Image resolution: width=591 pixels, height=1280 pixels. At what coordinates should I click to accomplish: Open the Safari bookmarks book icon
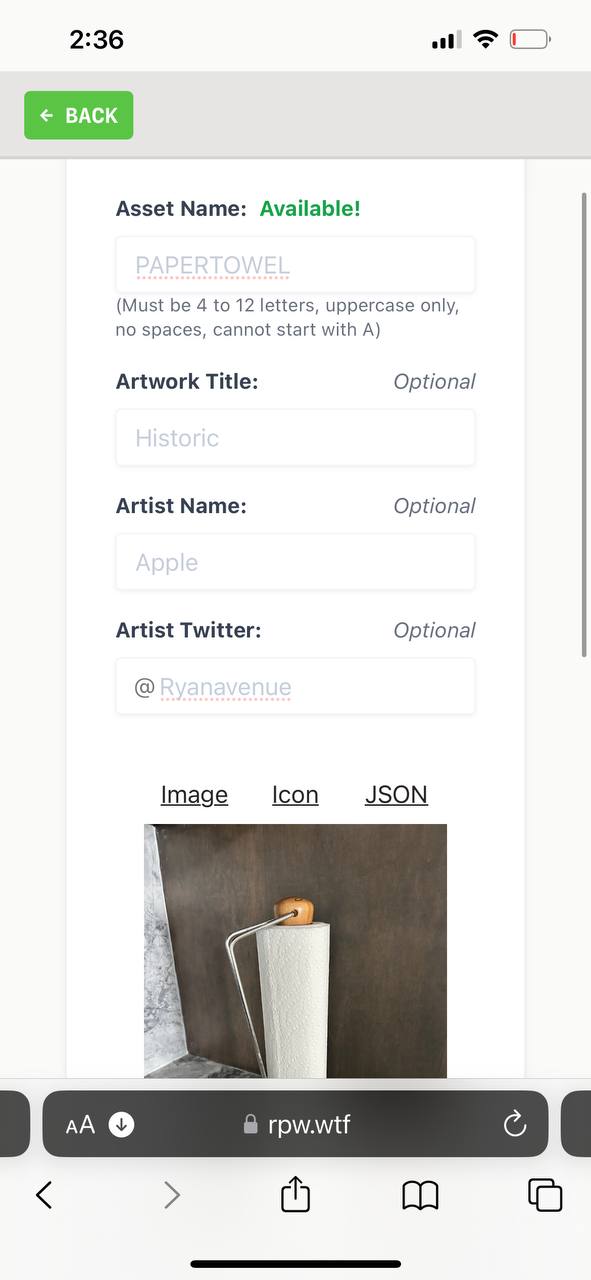420,1195
